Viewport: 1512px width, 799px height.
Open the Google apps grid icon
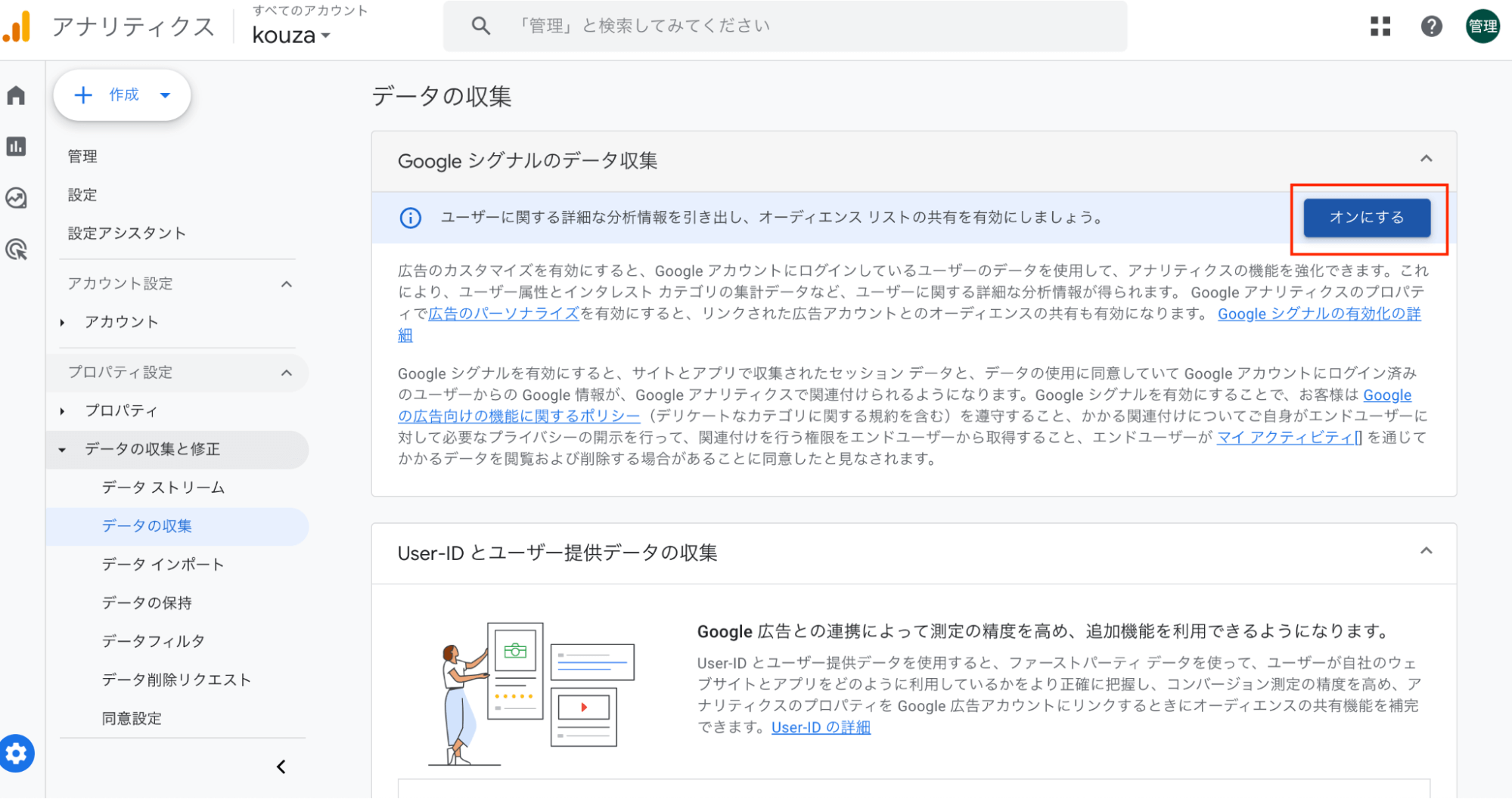[1380, 25]
